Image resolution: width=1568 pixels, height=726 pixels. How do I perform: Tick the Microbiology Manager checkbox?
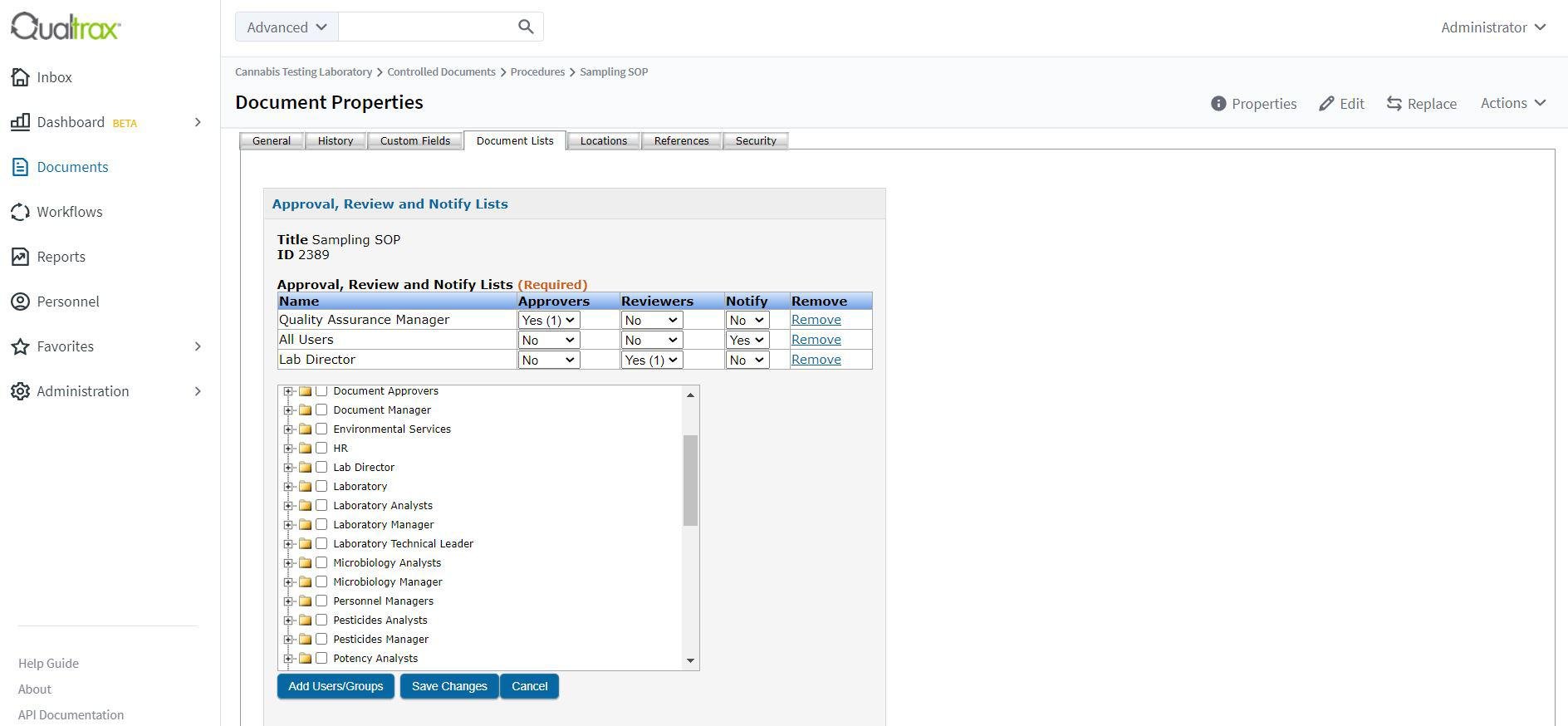coord(321,581)
